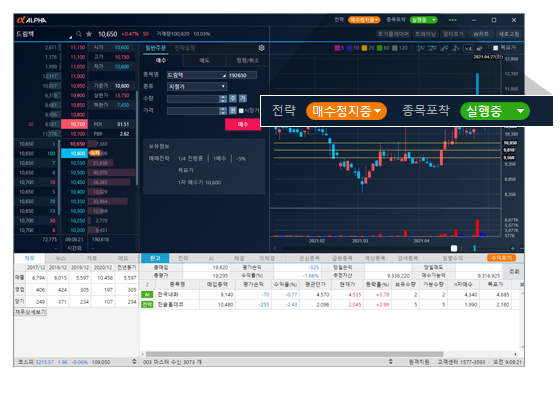Click the stock search magnifier icon
This screenshot has height=400, width=560.
(79, 34)
